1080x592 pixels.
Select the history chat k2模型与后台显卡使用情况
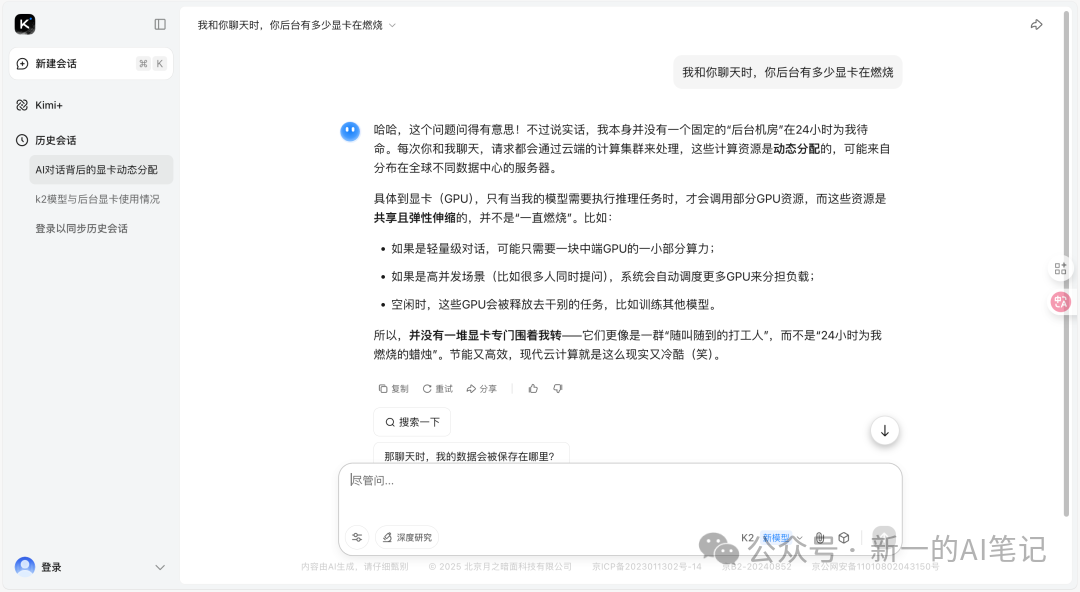point(97,198)
